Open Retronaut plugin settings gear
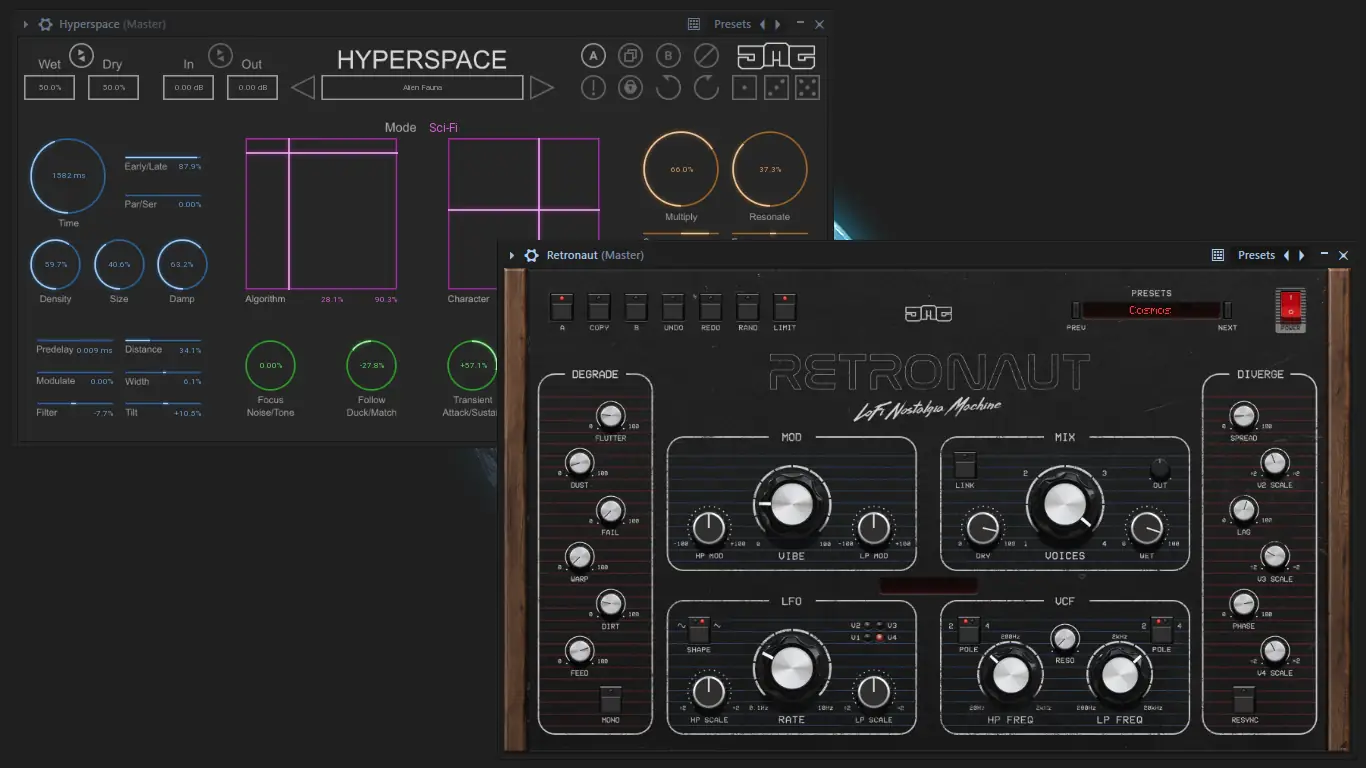Image resolution: width=1366 pixels, height=768 pixels. pyautogui.click(x=532, y=255)
